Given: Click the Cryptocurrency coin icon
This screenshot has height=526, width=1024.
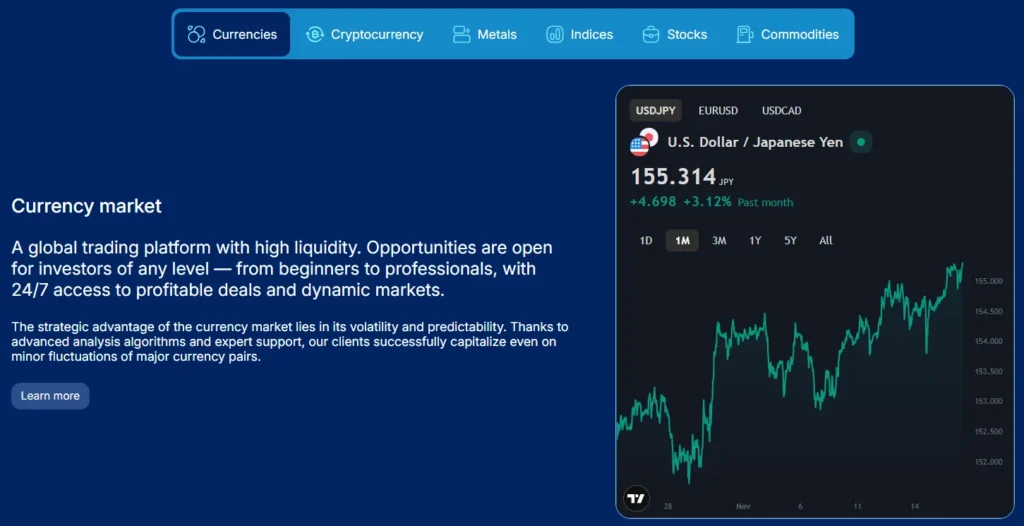Looking at the screenshot, I should pos(315,34).
